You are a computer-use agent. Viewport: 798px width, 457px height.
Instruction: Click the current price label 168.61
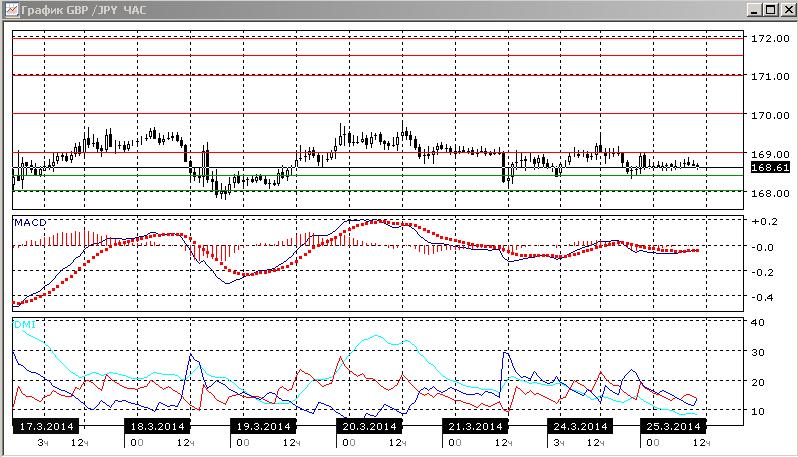[770, 167]
